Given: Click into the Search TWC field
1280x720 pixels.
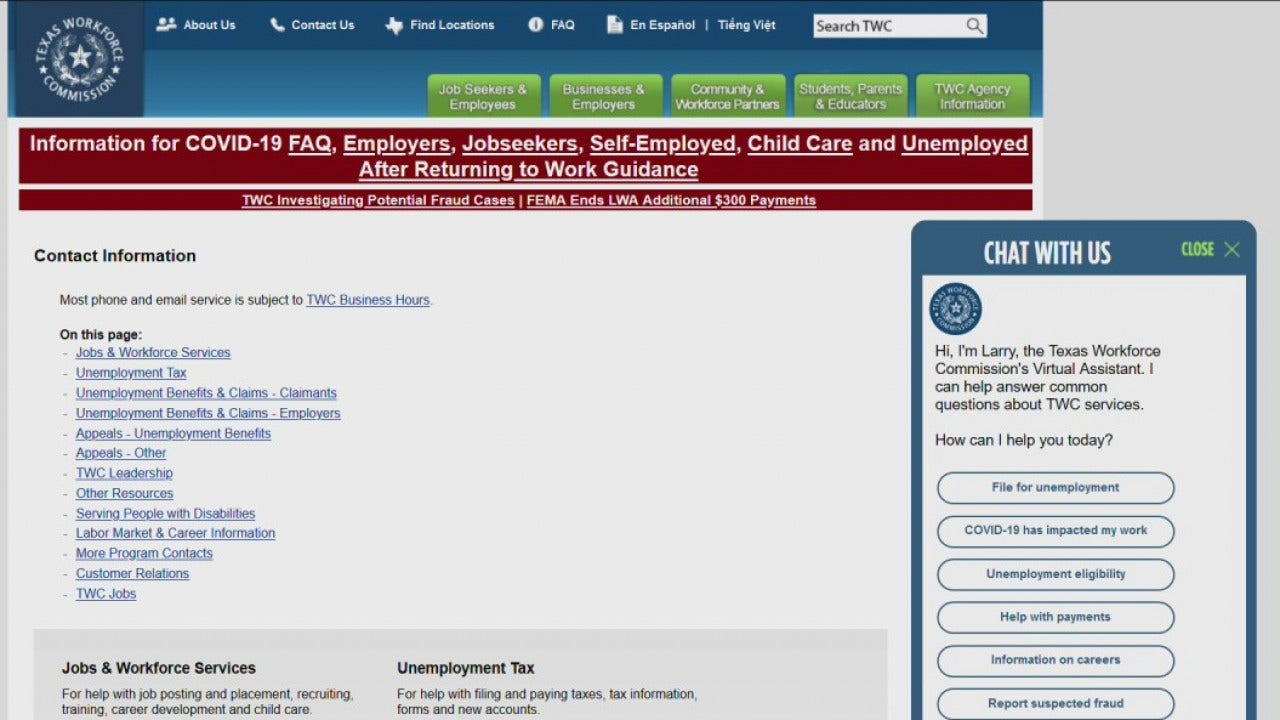Looking at the screenshot, I should [x=887, y=26].
